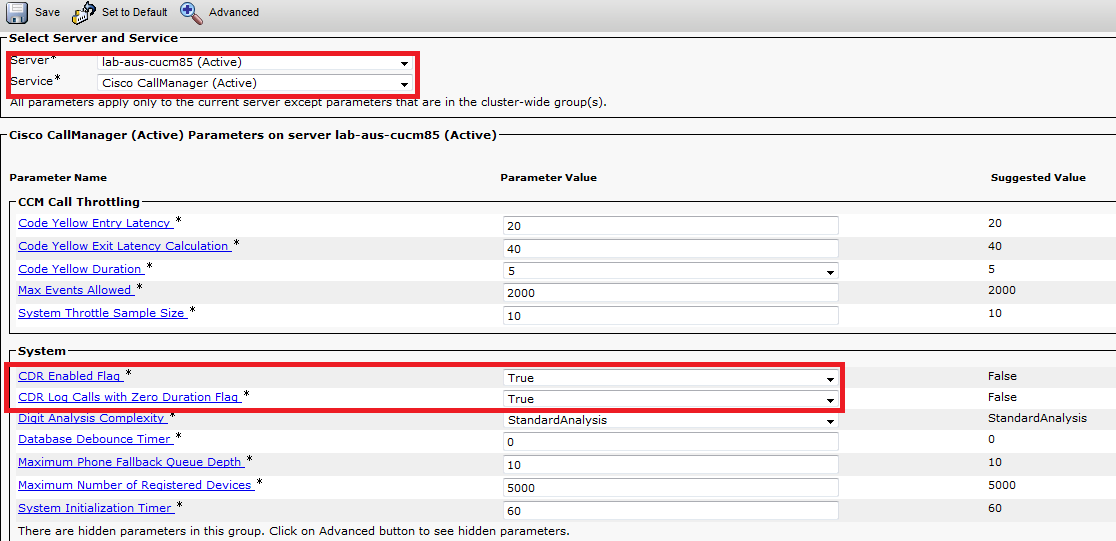Click Maximum Number of Registered Devices field
Screen dimensions: 1116x541
pos(670,488)
